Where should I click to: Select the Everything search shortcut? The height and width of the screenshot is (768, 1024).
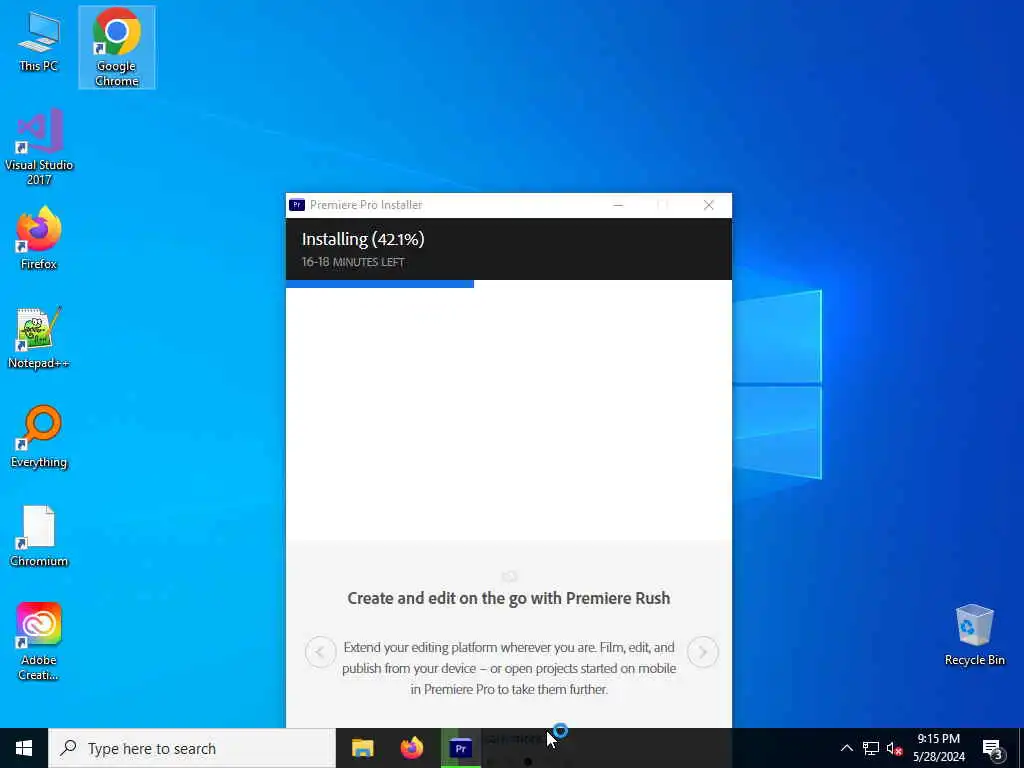coord(39,437)
